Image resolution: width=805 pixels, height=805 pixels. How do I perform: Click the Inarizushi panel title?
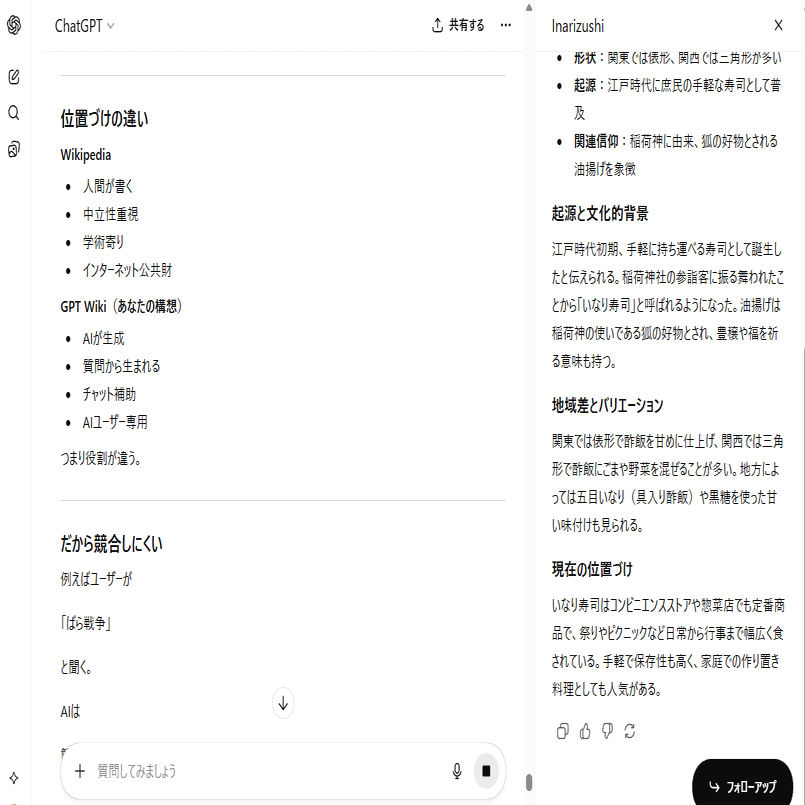click(x=578, y=26)
